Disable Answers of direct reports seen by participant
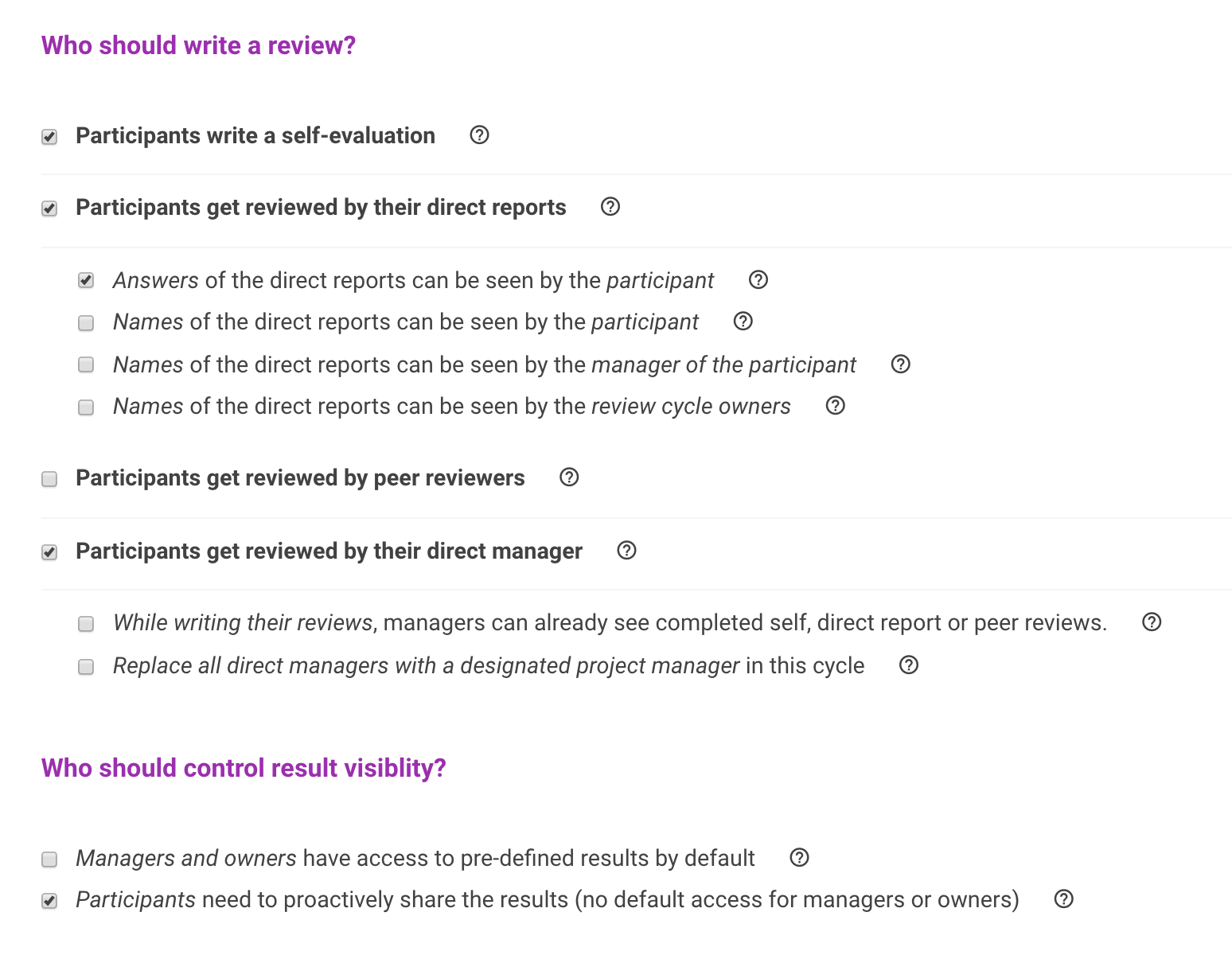The image size is (1232, 955). point(86,280)
